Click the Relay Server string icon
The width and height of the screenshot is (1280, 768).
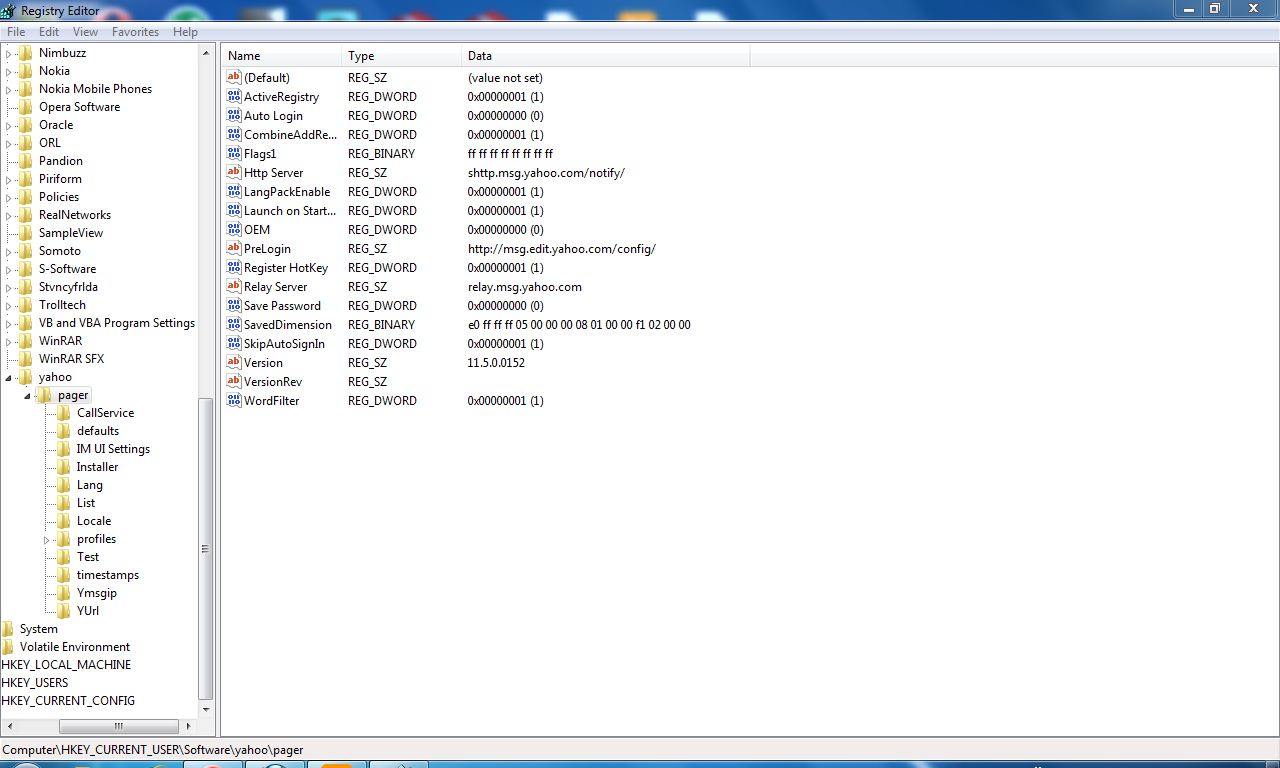(x=234, y=287)
